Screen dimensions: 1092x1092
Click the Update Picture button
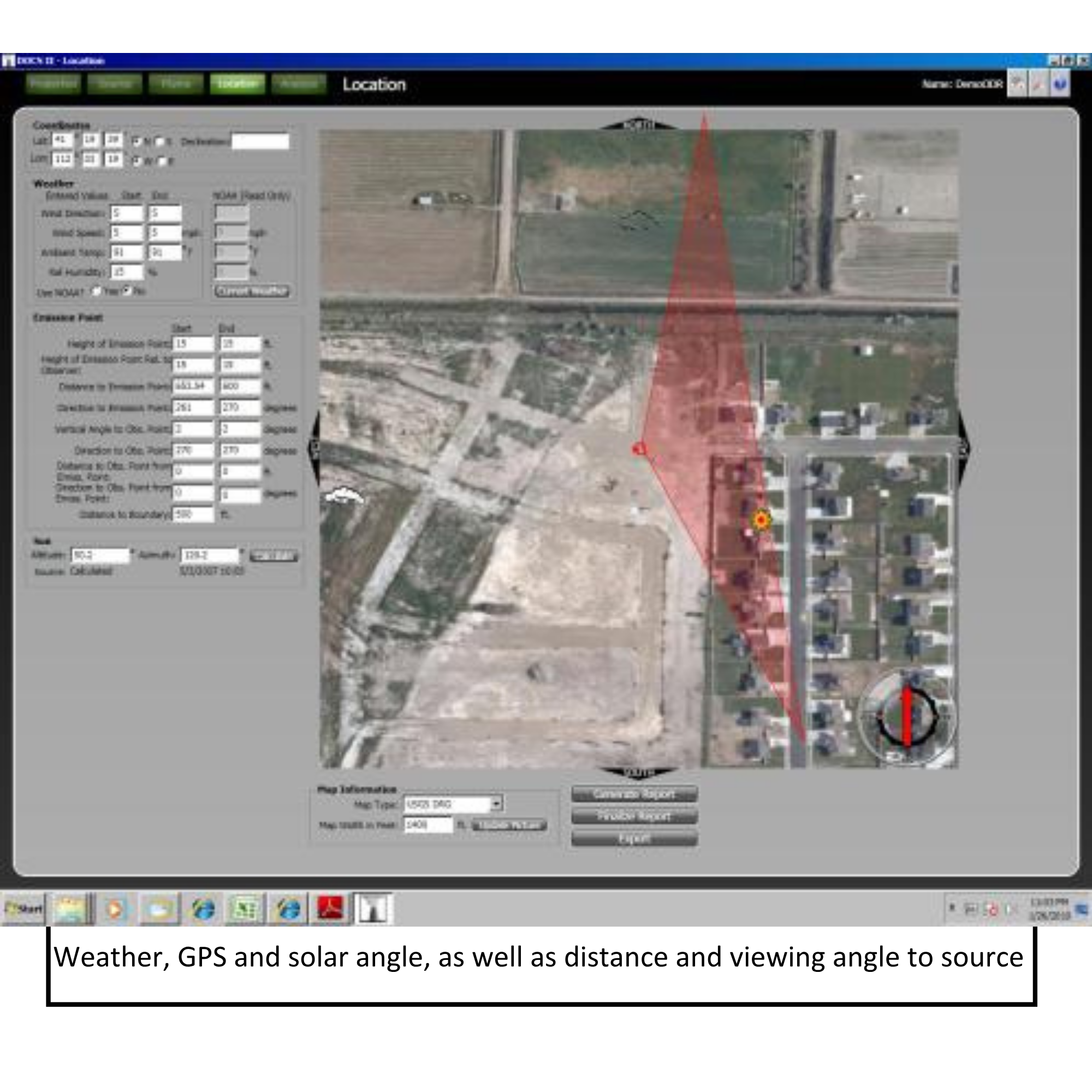[509, 825]
